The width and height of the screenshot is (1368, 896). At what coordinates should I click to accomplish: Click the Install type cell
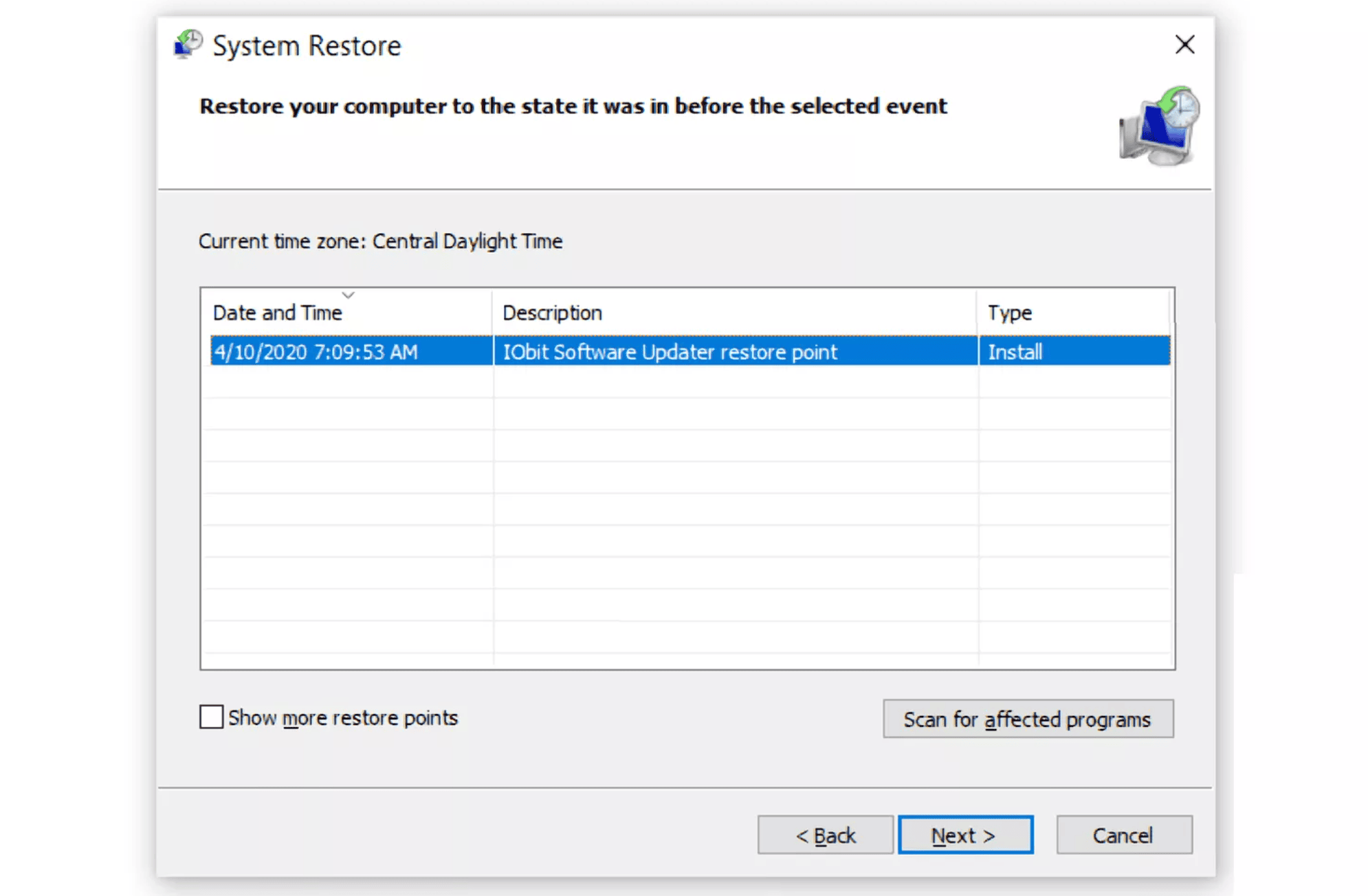(x=1015, y=352)
